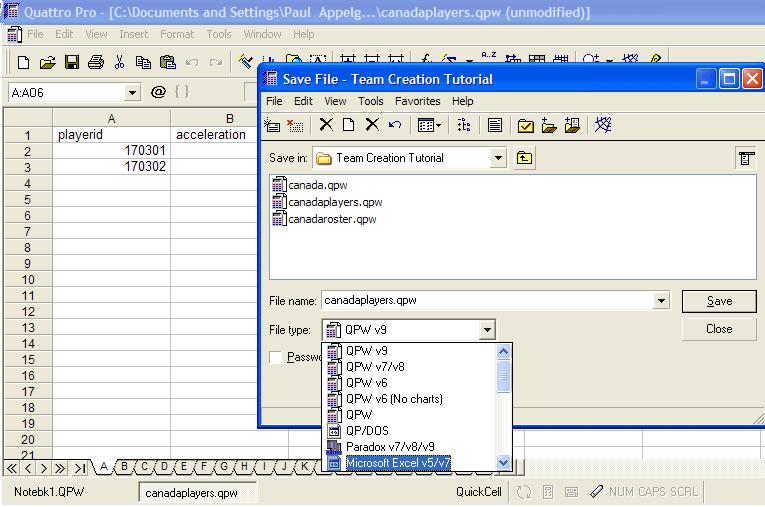The image size is (765, 507).
Task: Click the Open folder icon in main toolbar
Action: [x=47, y=62]
